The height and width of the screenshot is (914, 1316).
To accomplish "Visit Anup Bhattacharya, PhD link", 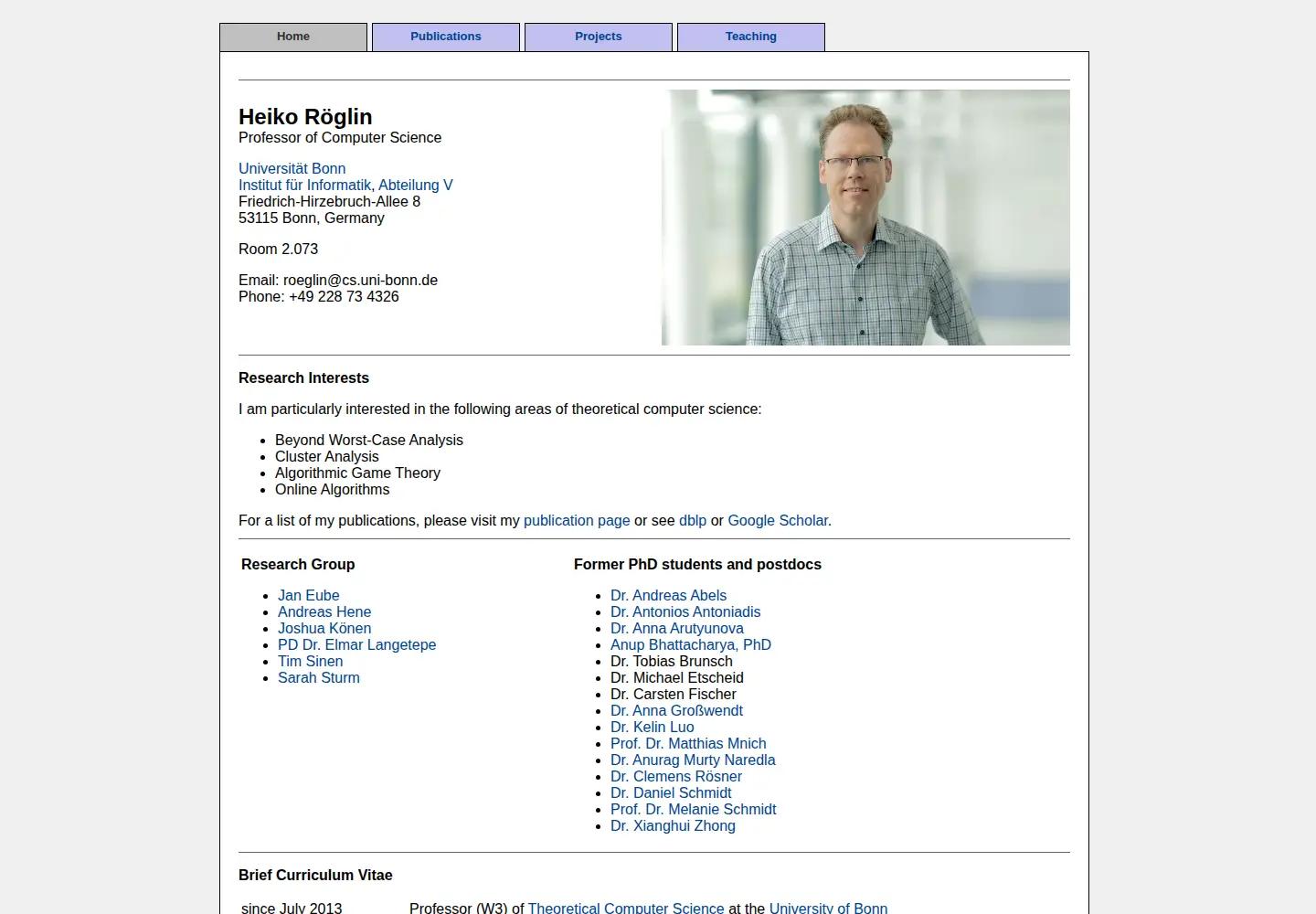I will (x=690, y=644).
